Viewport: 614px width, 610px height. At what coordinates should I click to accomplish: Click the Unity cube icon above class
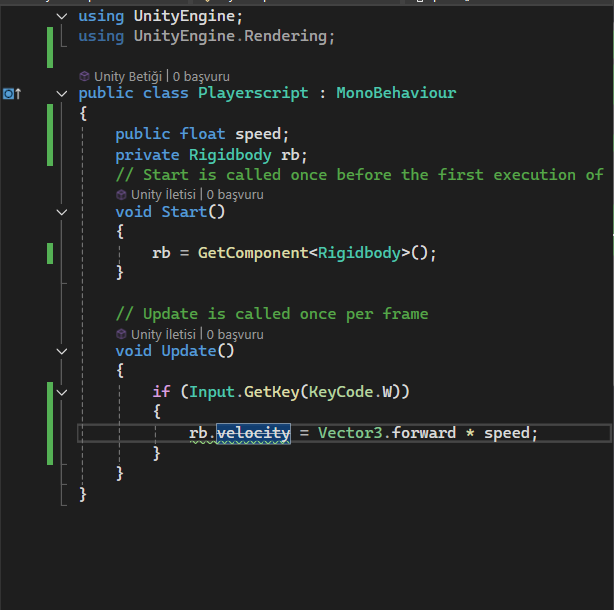point(84,76)
